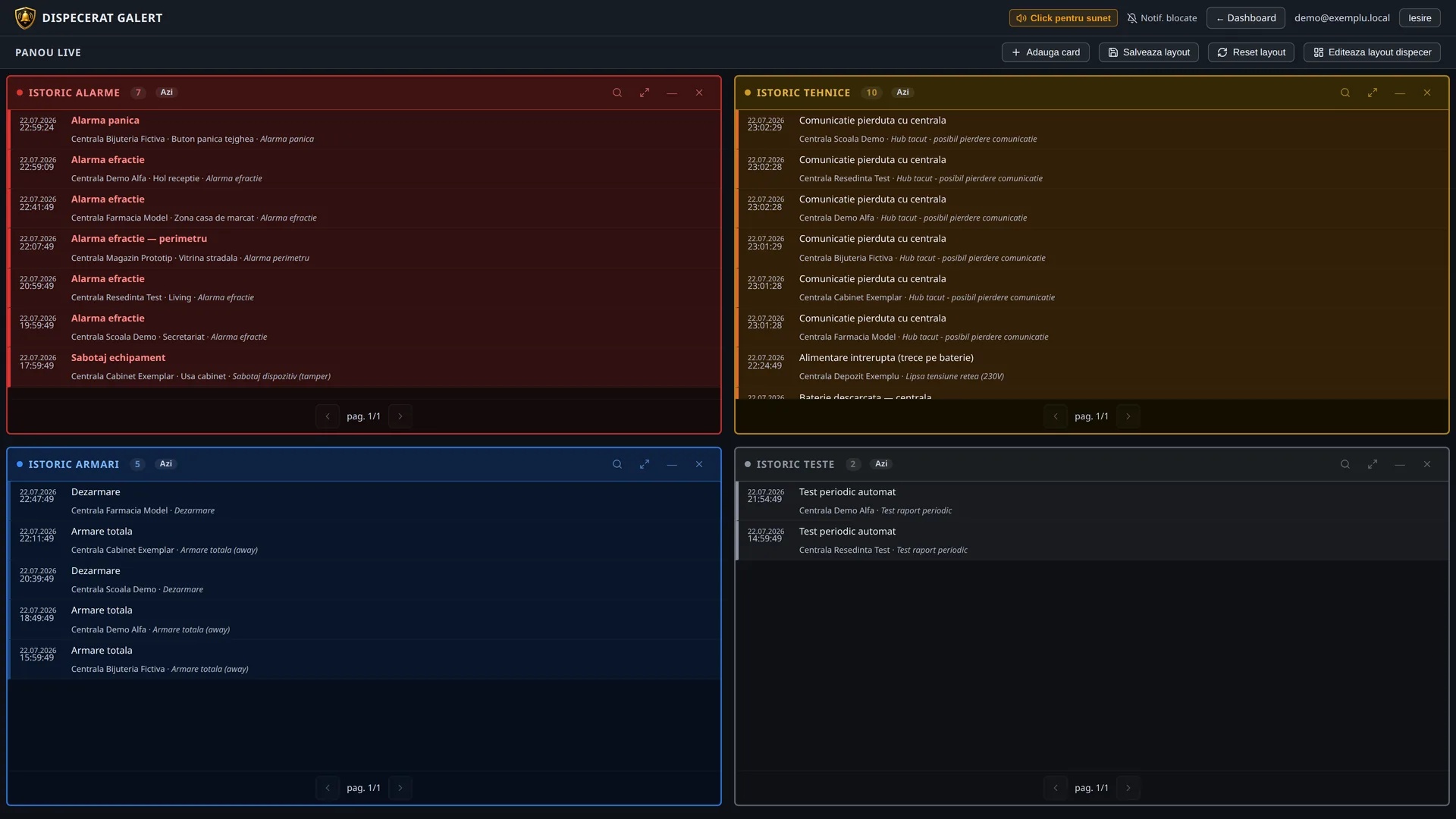Screen dimensions: 1456x819
Task: Close the Istoric Teste card
Action: 1427,464
